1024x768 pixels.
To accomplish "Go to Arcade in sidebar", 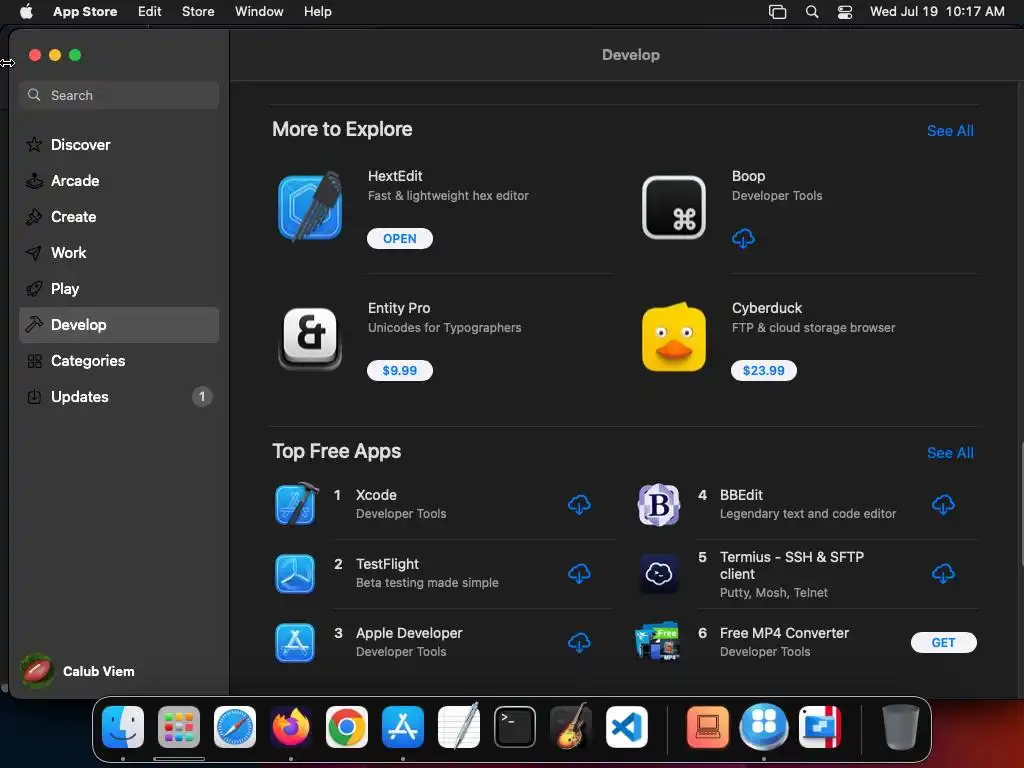I will tap(119, 180).
